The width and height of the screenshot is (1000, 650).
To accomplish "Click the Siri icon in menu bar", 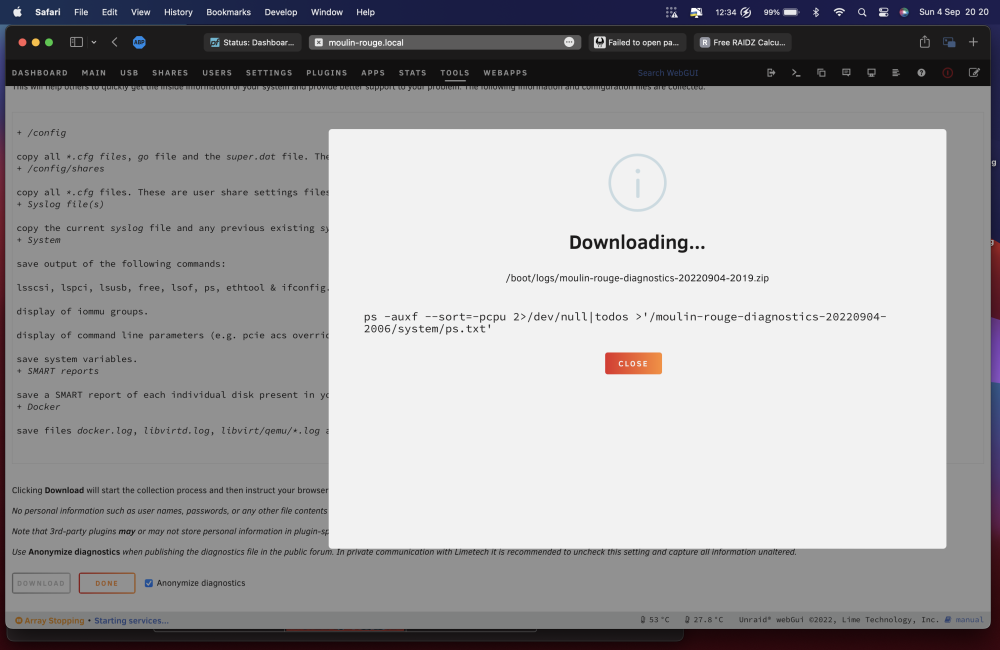I will point(904,12).
